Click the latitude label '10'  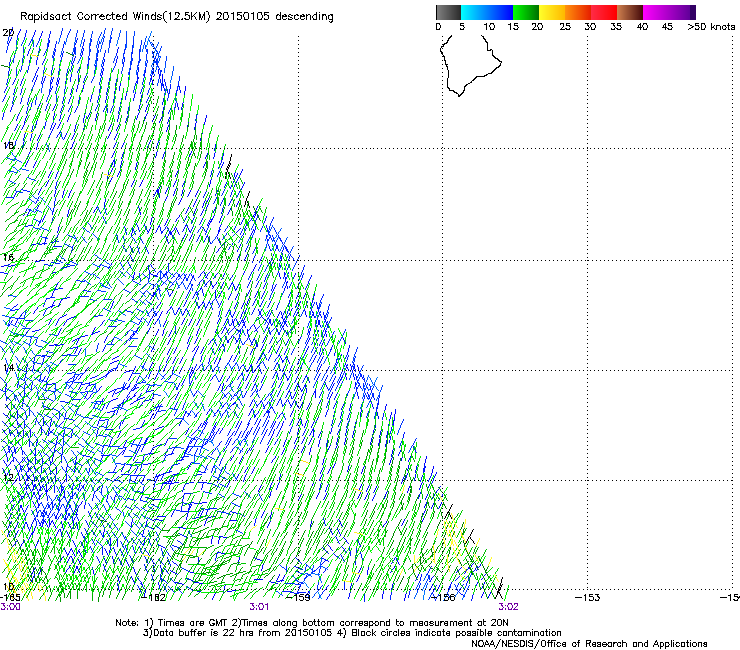coord(8,587)
